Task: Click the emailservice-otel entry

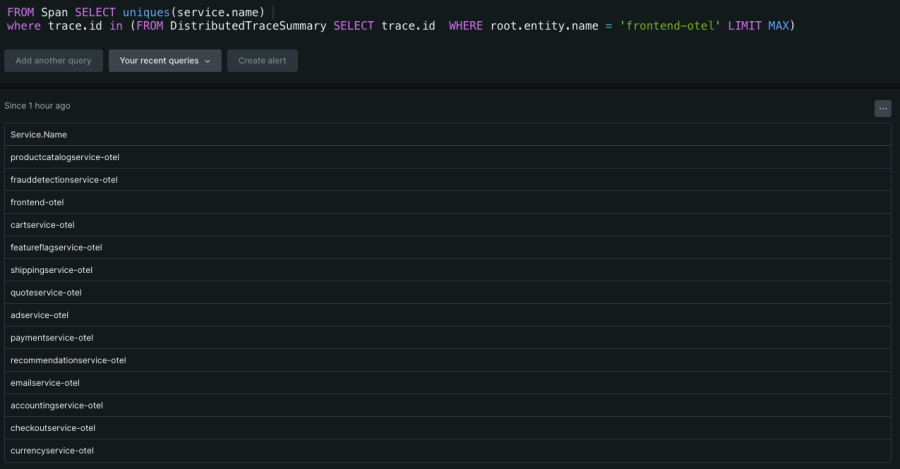Action: [45, 383]
